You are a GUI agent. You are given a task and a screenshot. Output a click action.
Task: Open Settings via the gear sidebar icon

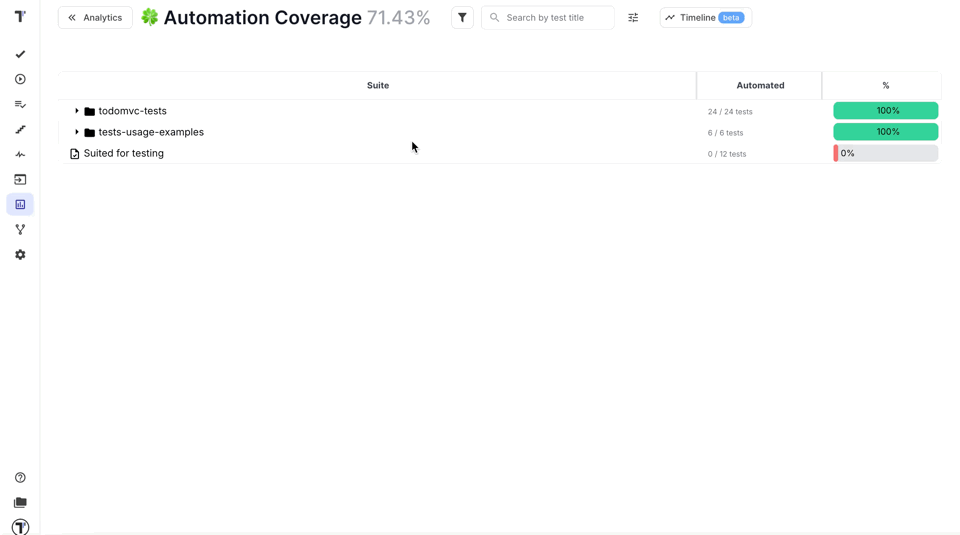coord(20,254)
